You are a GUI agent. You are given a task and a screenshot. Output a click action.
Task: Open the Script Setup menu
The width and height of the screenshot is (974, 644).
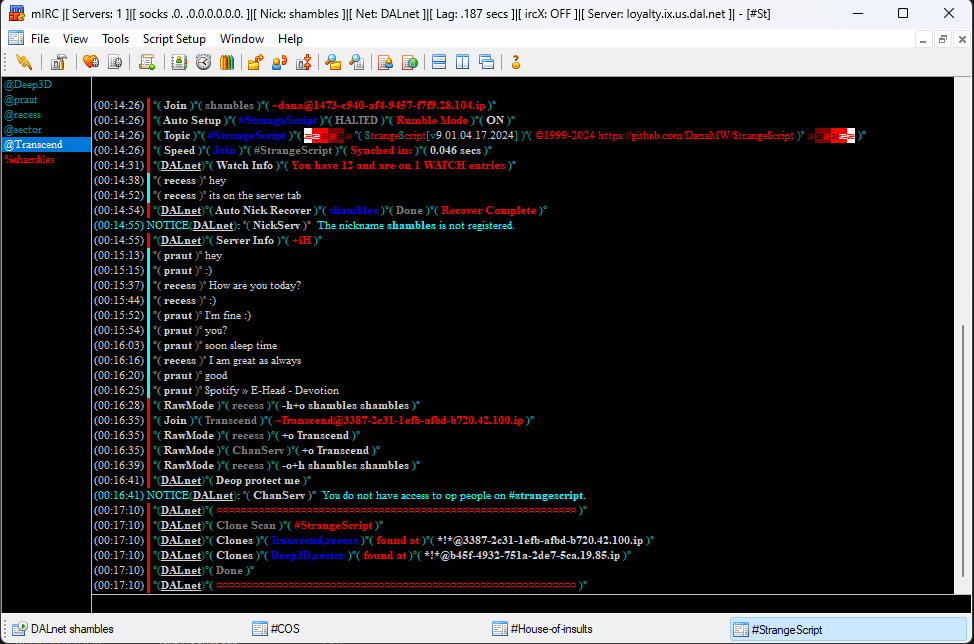click(174, 39)
